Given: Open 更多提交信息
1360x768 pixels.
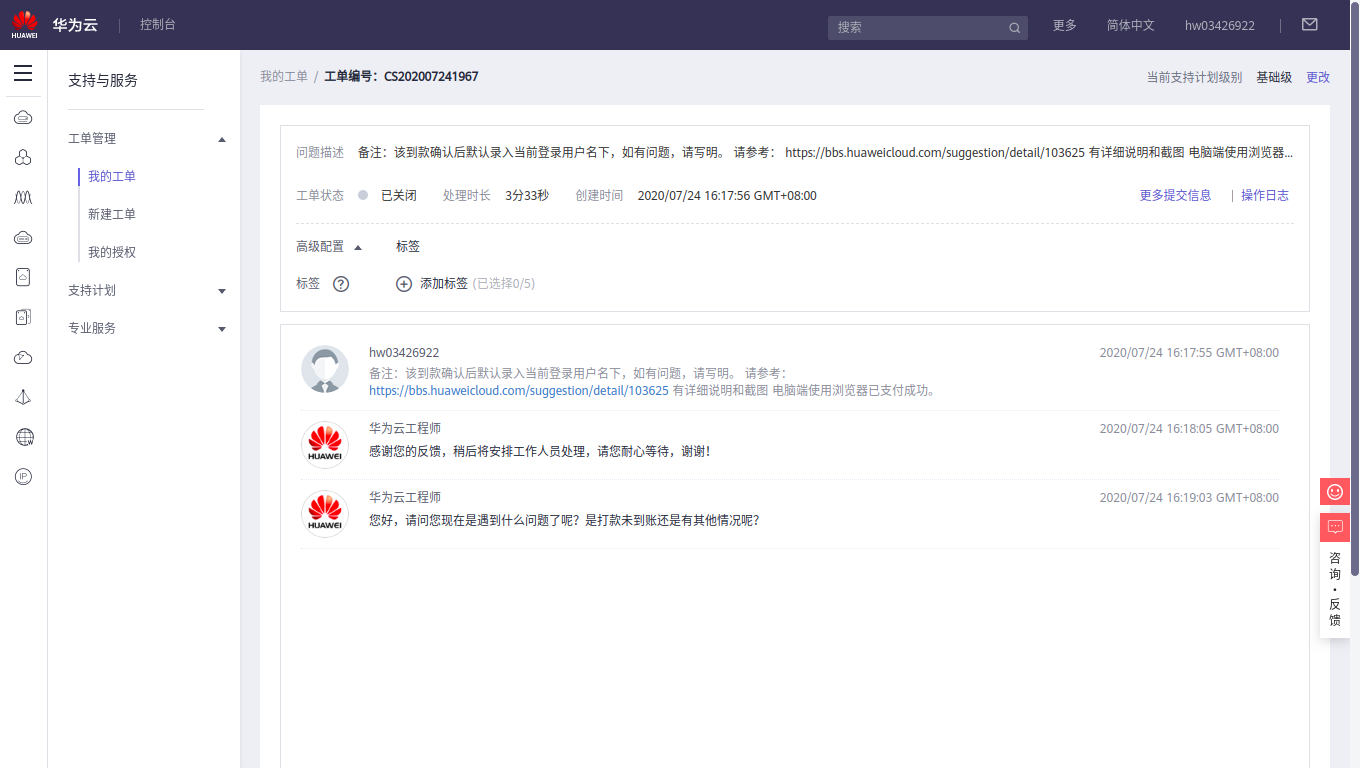Looking at the screenshot, I should [1175, 195].
